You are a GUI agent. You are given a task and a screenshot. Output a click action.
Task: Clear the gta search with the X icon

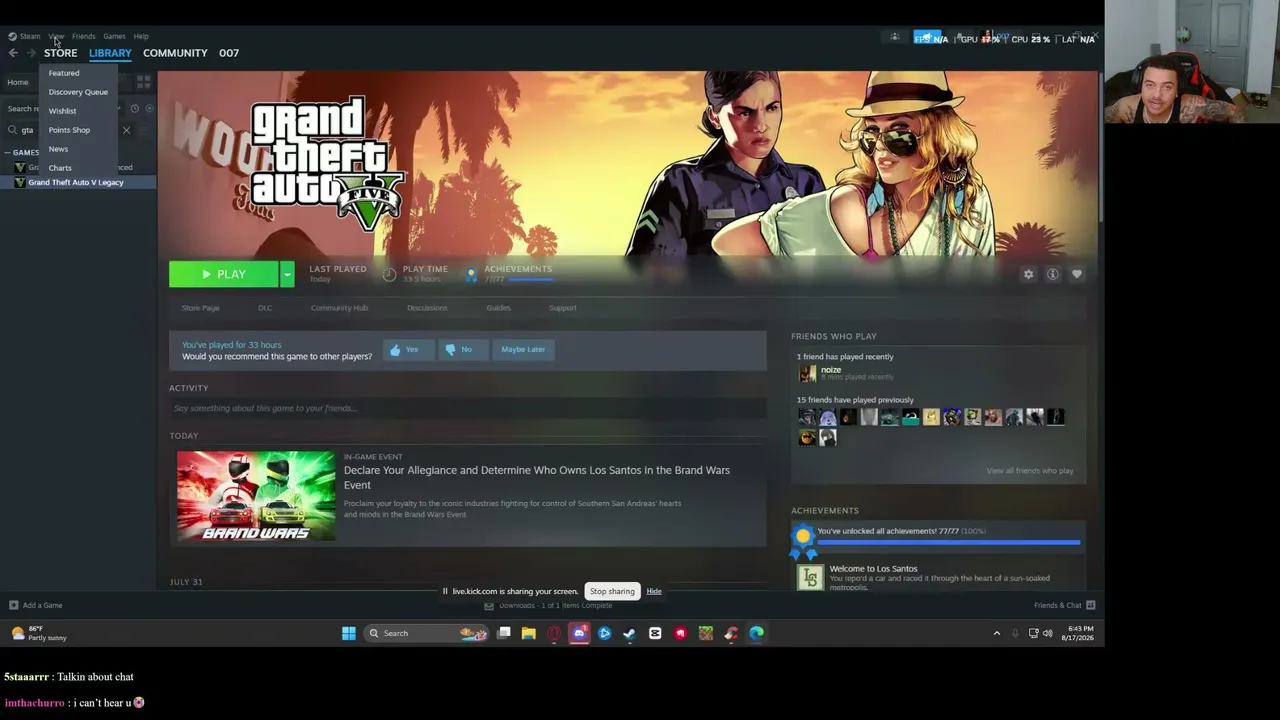(x=126, y=130)
